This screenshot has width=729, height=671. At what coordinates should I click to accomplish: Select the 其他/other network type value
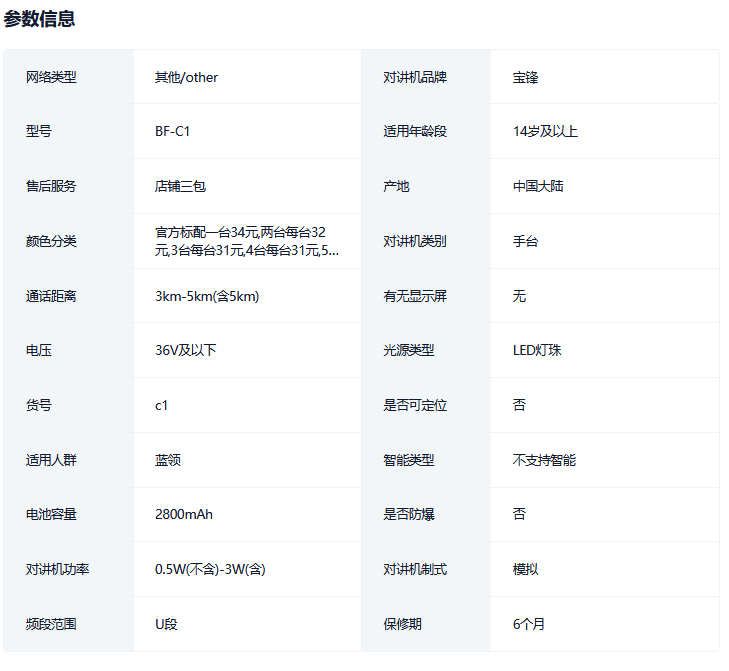[186, 77]
